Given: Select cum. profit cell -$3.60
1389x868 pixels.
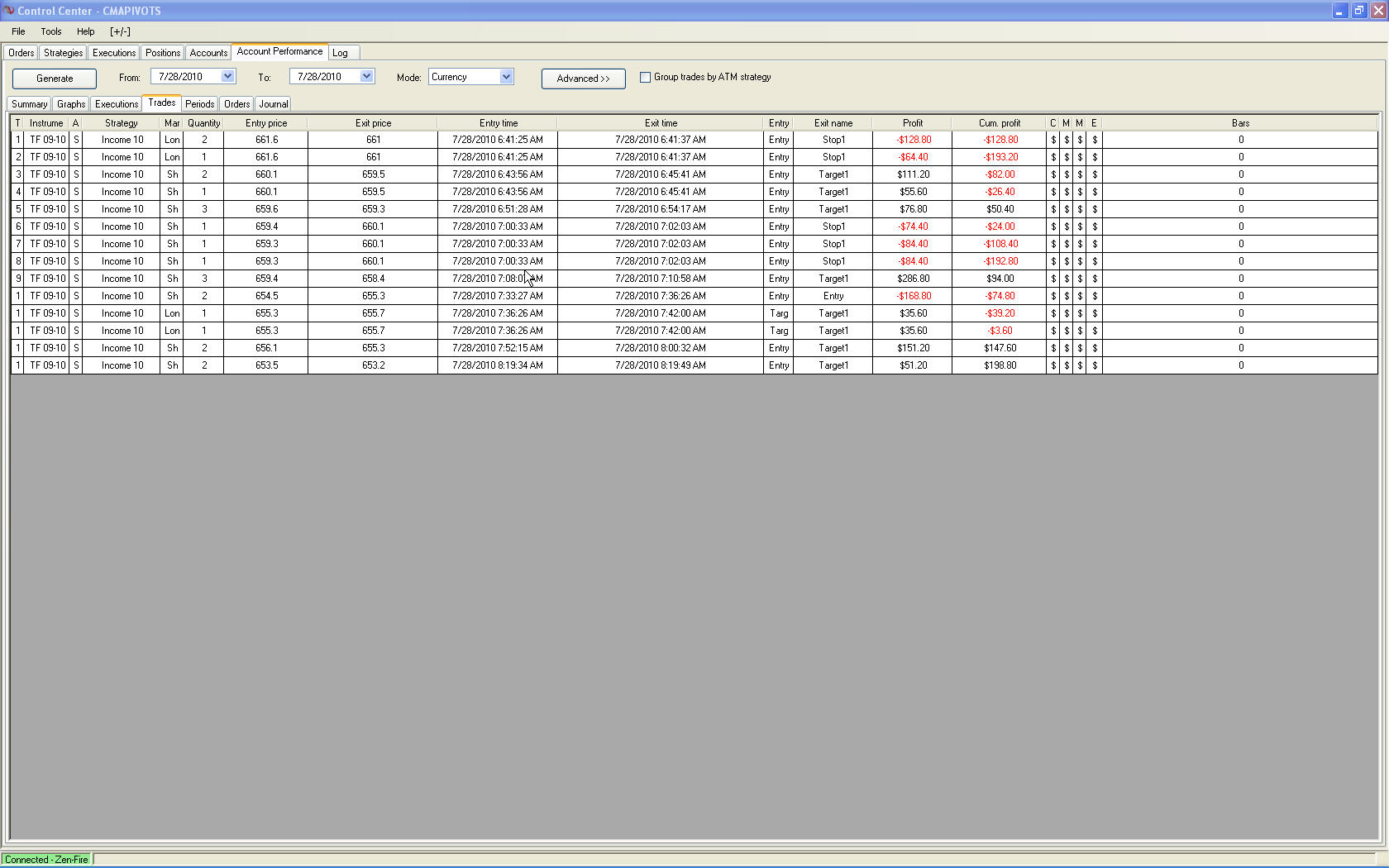Looking at the screenshot, I should (1000, 331).
